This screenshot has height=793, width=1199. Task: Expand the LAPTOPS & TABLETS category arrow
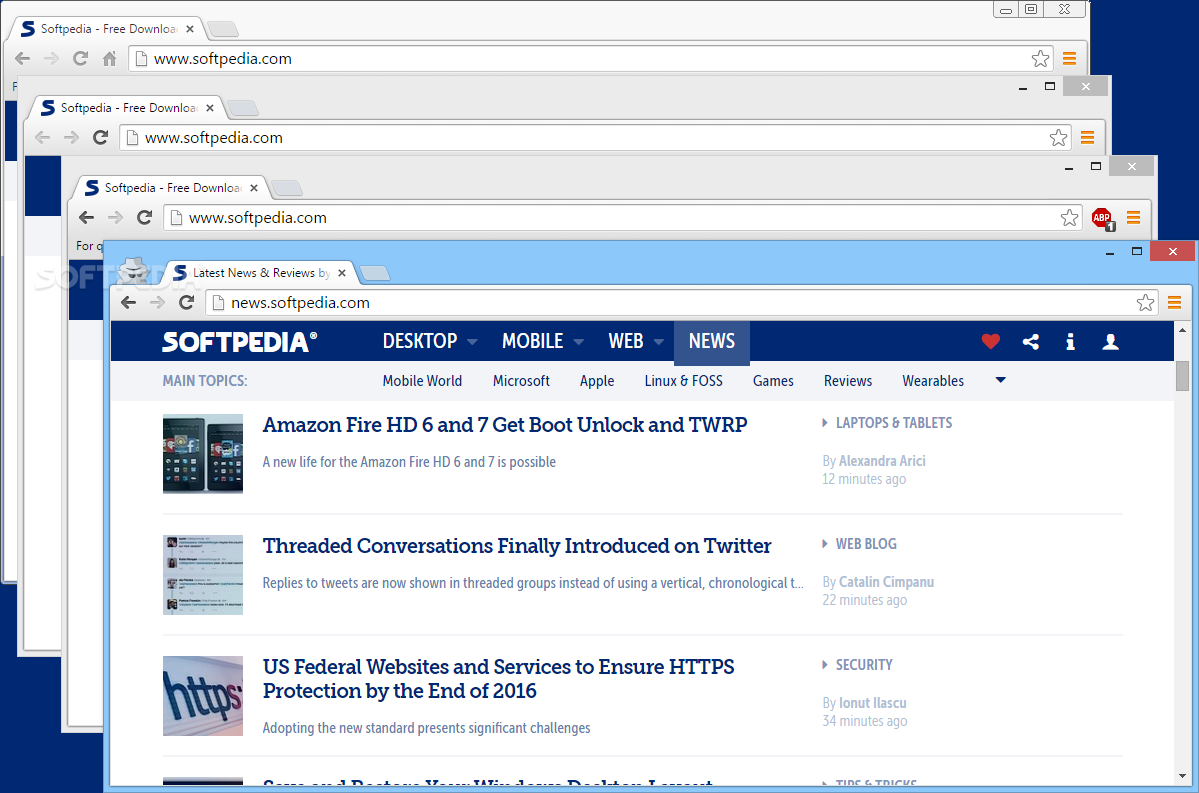point(824,423)
